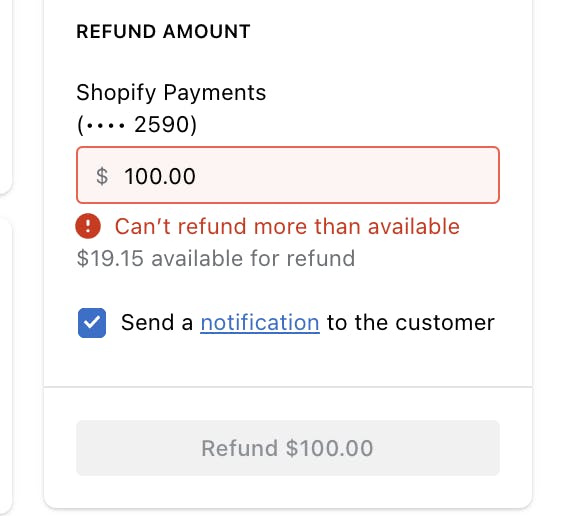Click the REFUND AMOUNT heading
562x516 pixels.
tap(163, 32)
